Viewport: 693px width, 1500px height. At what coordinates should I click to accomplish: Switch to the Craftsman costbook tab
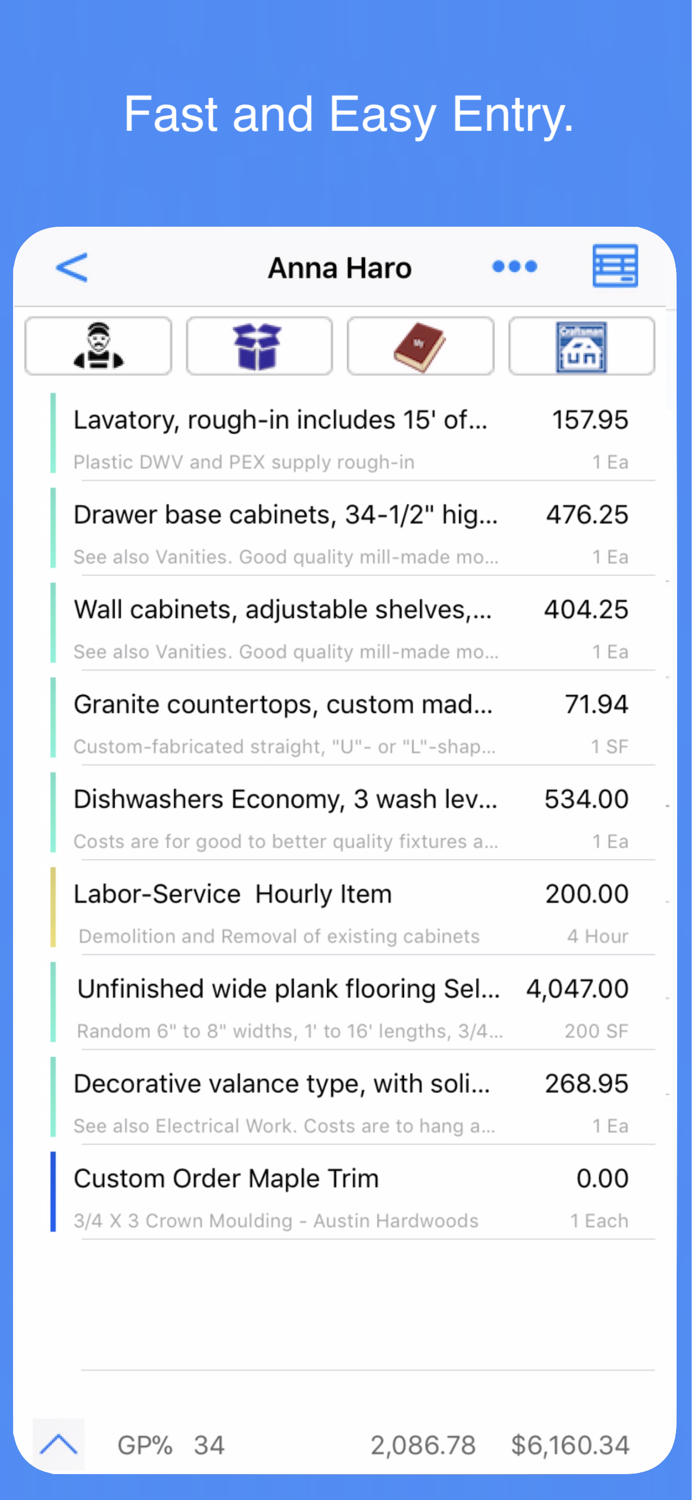[581, 345]
